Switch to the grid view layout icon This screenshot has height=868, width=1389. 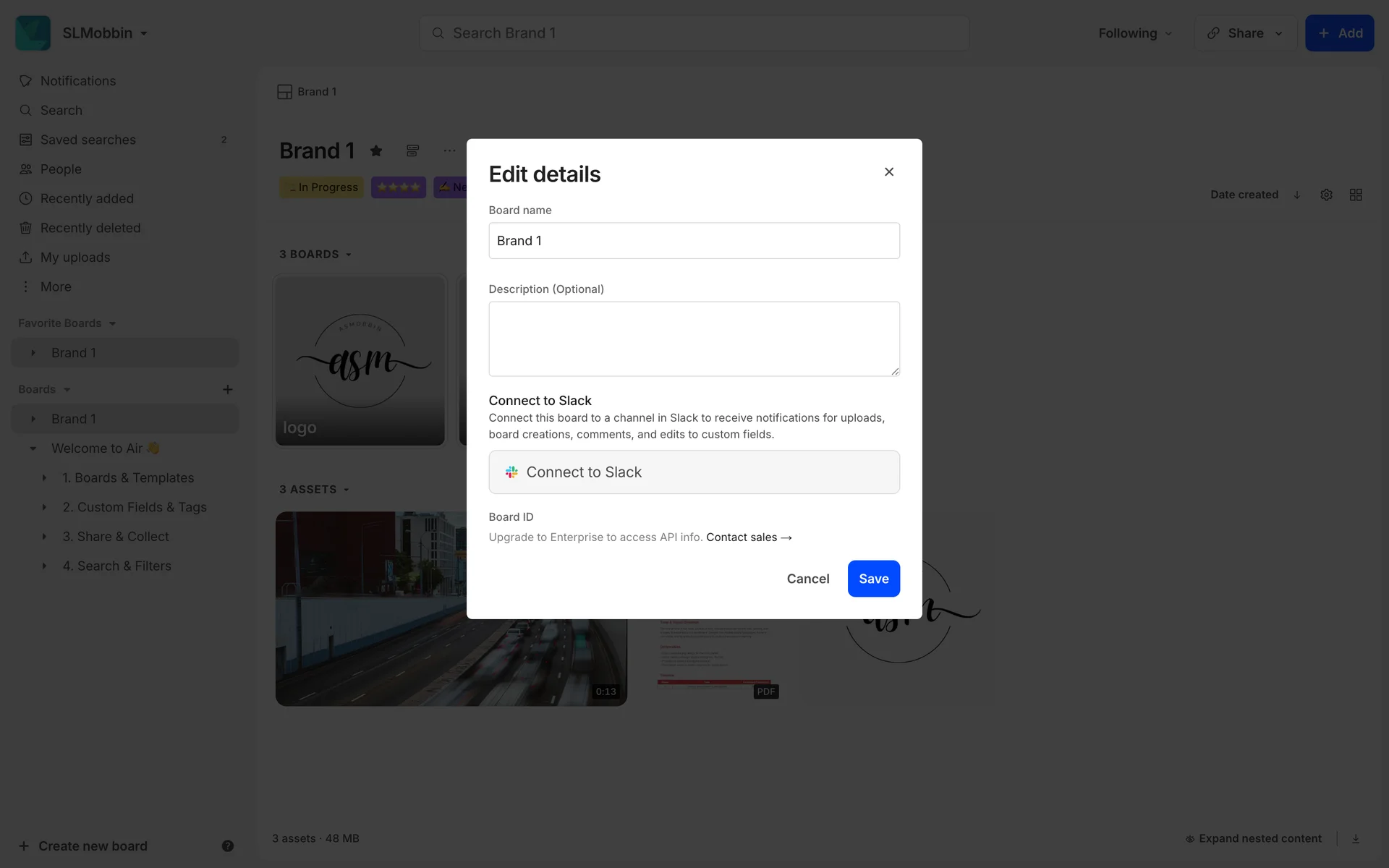coord(1356,195)
